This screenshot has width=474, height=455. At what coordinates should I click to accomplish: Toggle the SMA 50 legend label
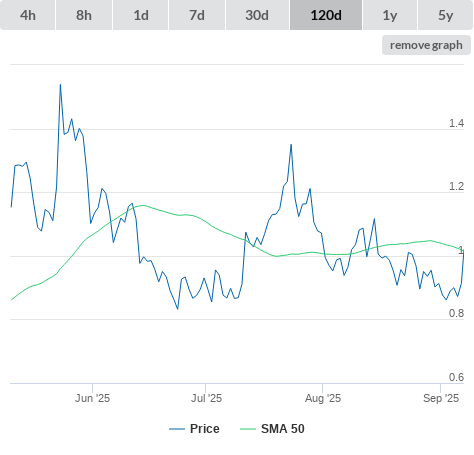[283, 429]
